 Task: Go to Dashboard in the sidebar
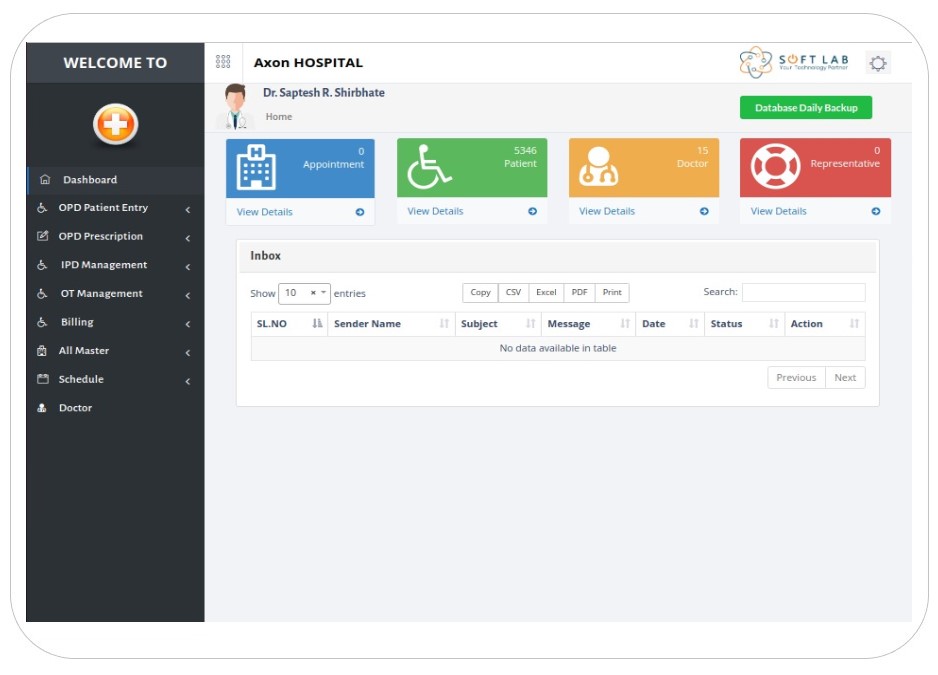pyautogui.click(x=90, y=180)
